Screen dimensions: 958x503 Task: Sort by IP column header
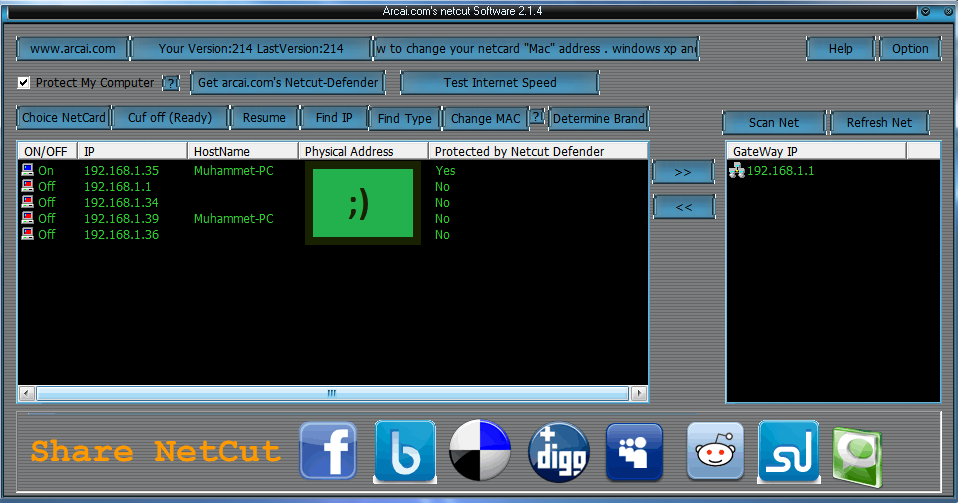point(133,151)
